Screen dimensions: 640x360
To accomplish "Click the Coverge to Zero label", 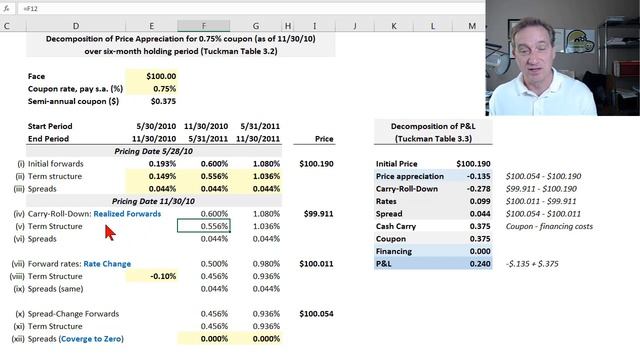I will 91,339.
